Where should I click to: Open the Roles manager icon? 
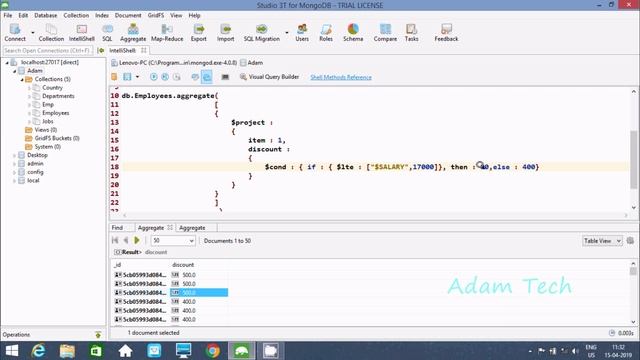click(326, 33)
